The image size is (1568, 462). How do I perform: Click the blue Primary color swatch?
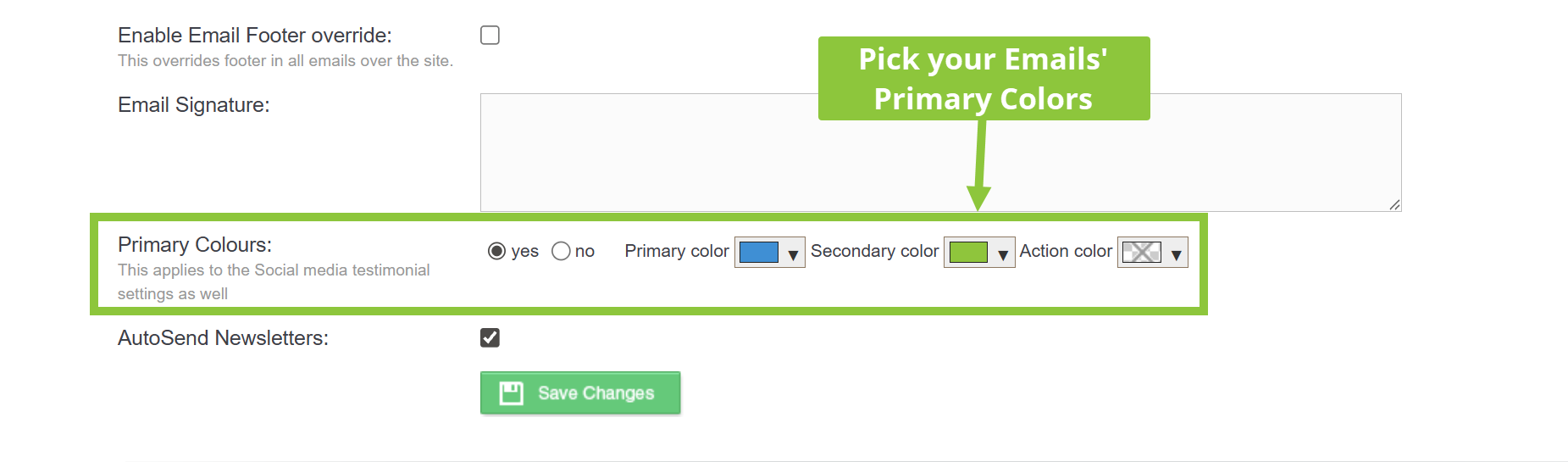tap(758, 253)
